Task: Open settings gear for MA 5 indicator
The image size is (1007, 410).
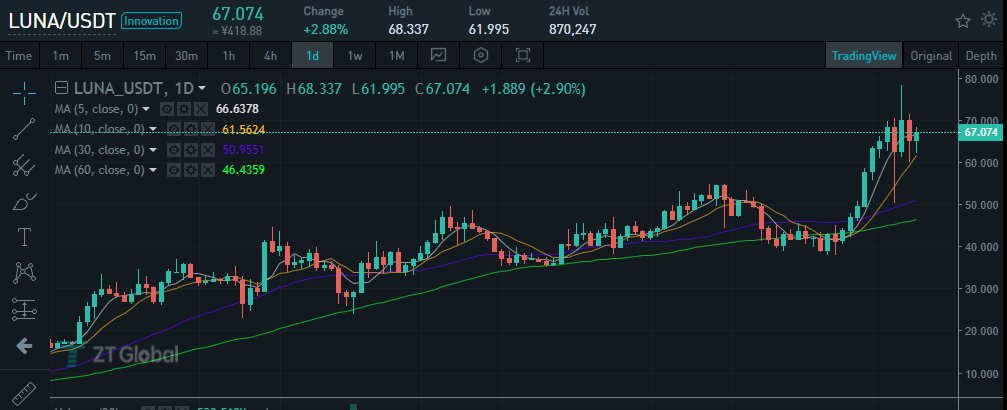Action: tap(183, 109)
